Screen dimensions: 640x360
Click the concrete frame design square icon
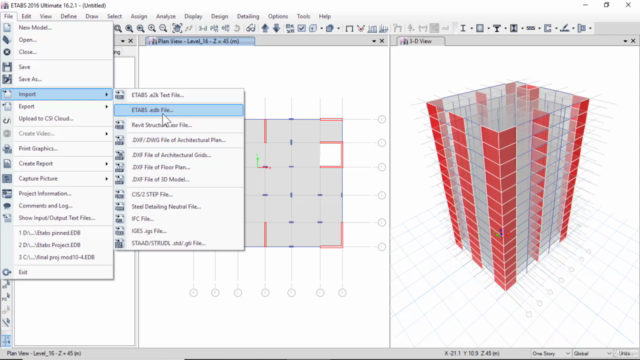(x=480, y=28)
